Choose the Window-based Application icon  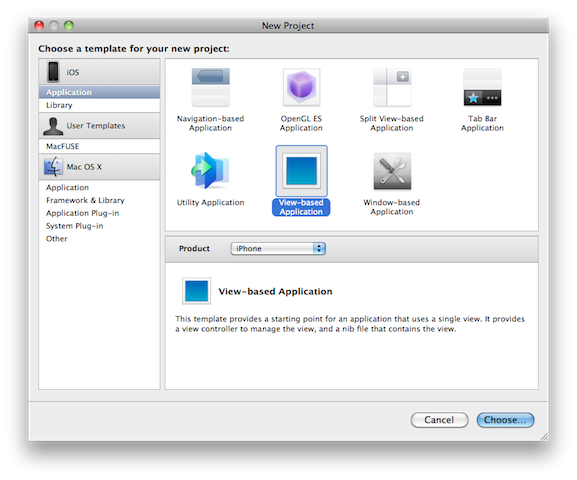click(392, 171)
